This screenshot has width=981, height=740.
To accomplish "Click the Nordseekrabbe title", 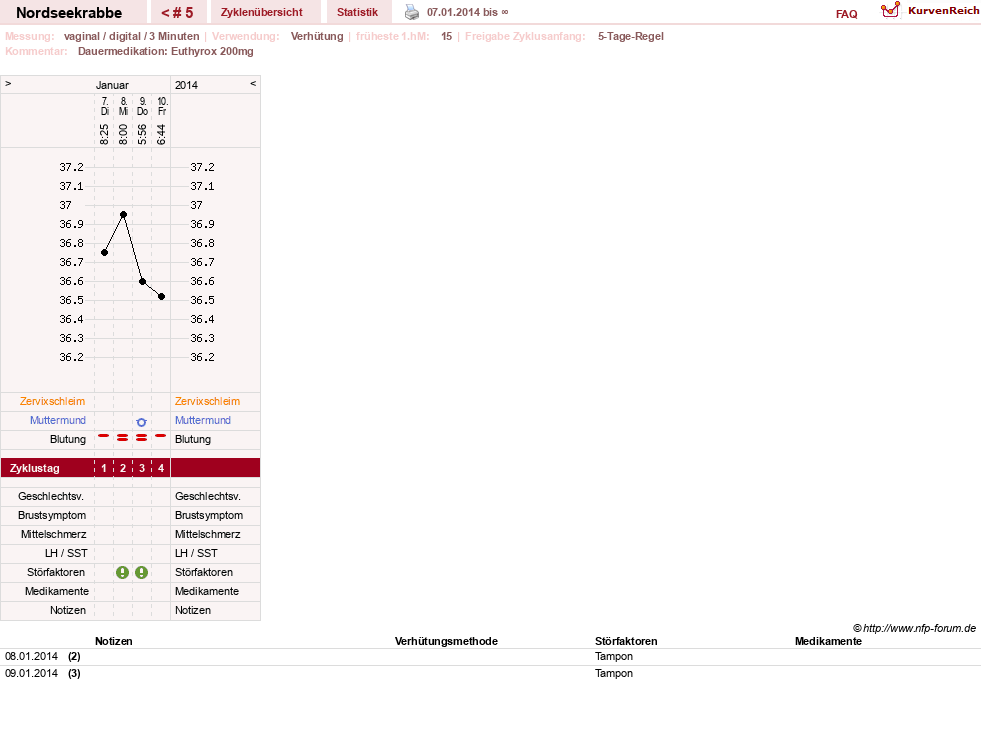I will click(69, 13).
